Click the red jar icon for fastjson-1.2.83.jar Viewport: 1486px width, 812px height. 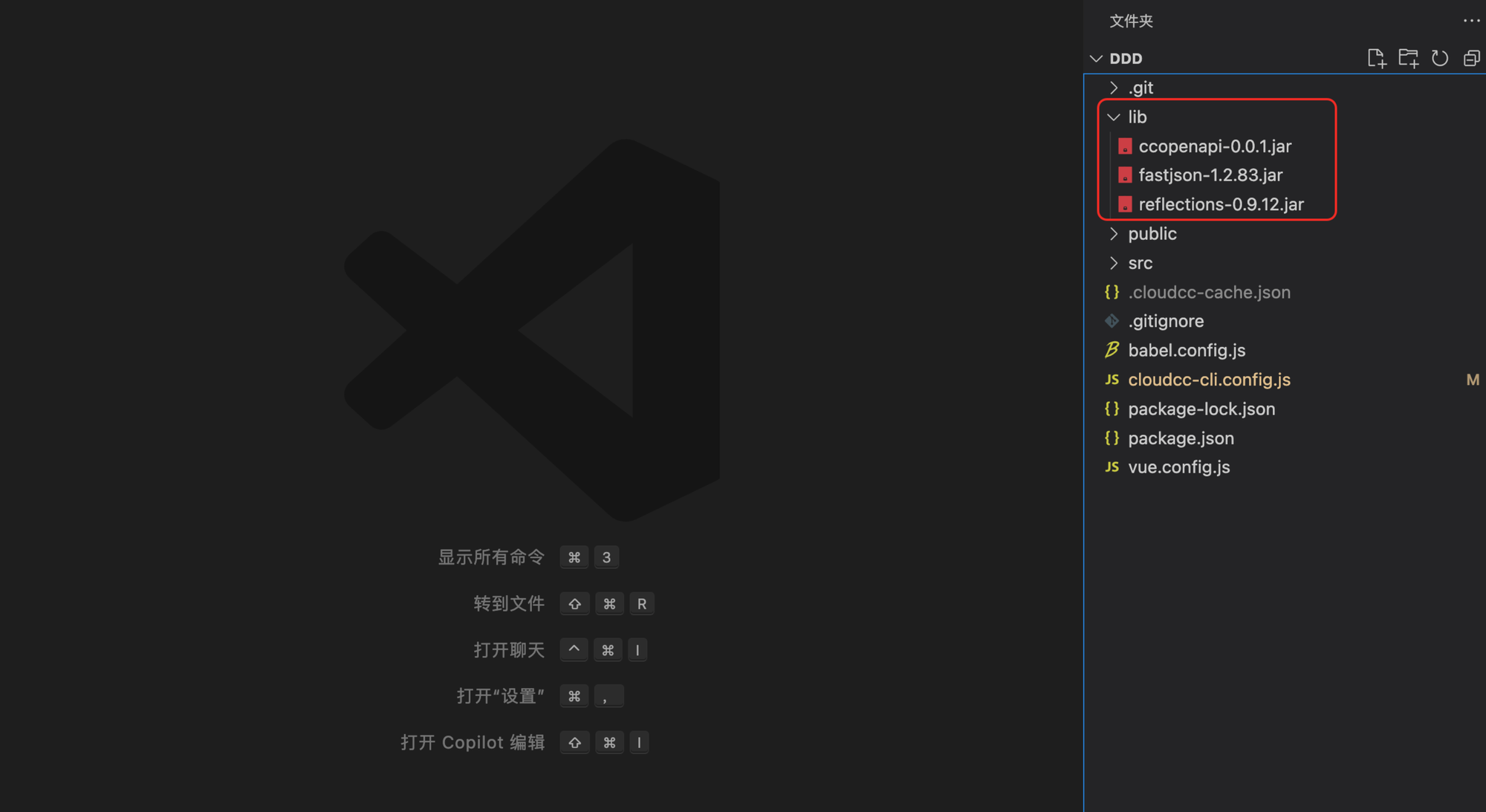pyautogui.click(x=1125, y=175)
